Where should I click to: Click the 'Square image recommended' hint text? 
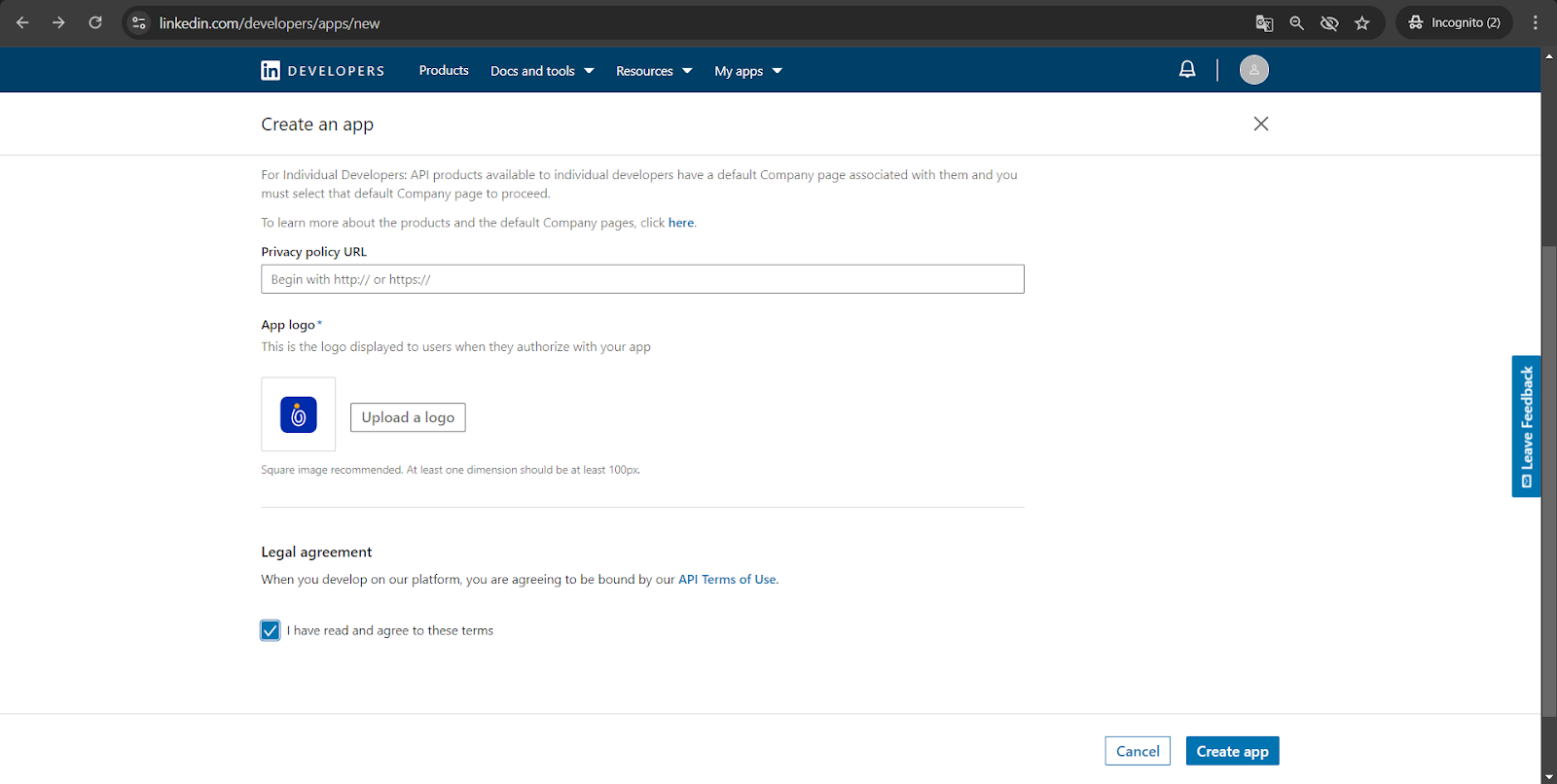[x=451, y=470]
